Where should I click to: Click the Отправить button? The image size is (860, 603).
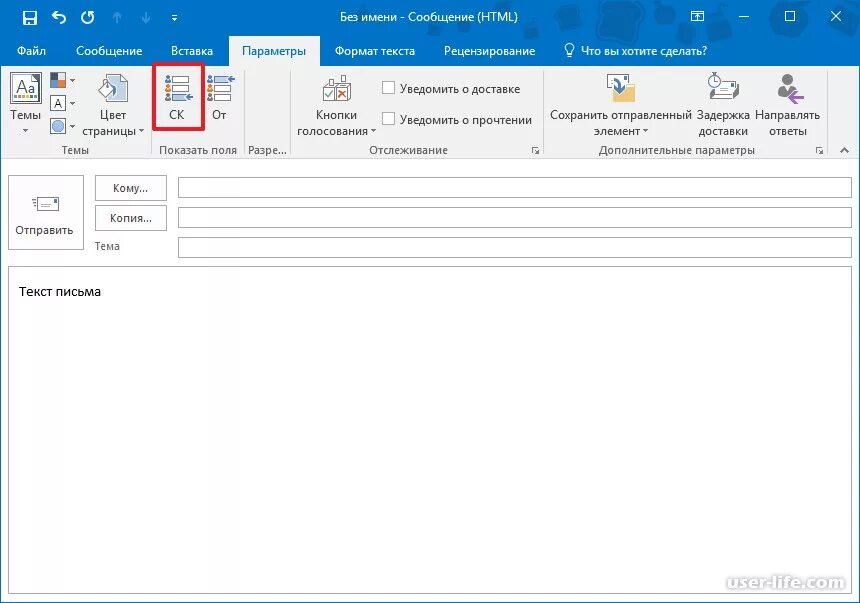coord(46,212)
